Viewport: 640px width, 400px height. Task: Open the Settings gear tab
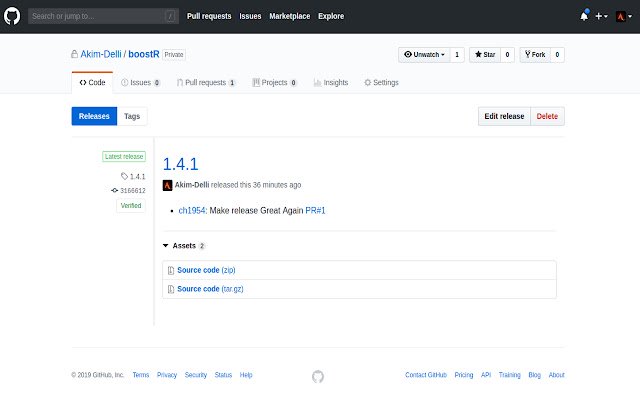click(x=381, y=82)
